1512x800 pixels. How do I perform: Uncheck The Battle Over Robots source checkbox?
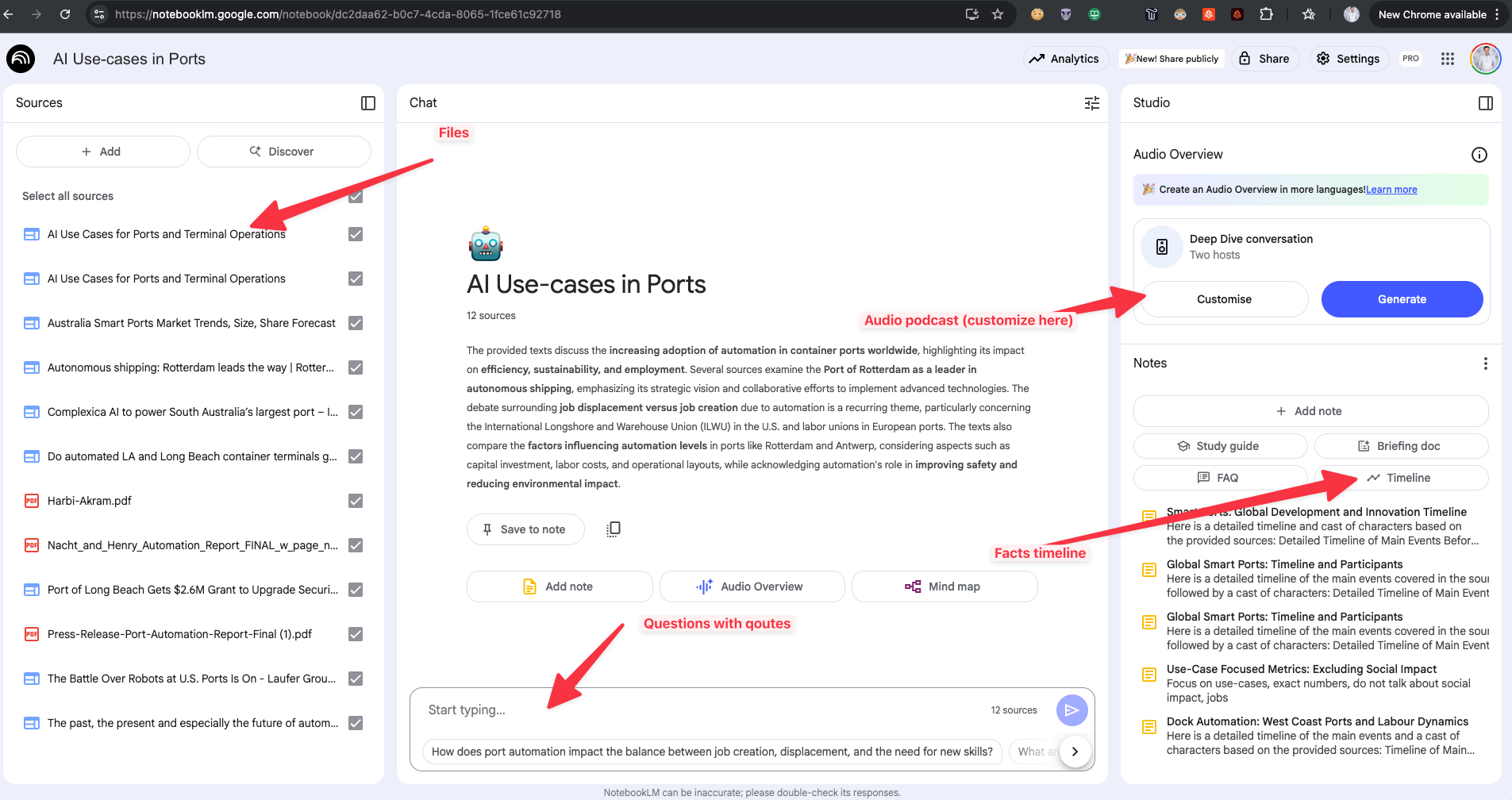[356, 679]
